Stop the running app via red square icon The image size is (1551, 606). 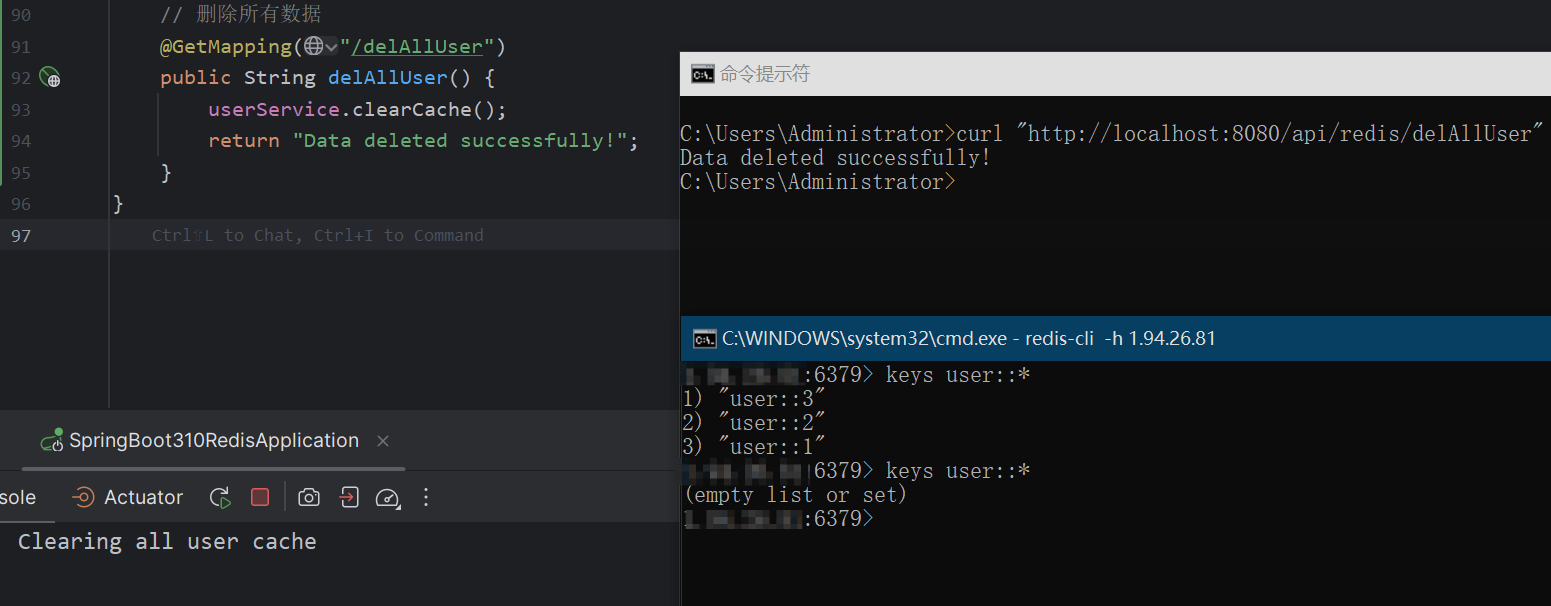pos(260,497)
